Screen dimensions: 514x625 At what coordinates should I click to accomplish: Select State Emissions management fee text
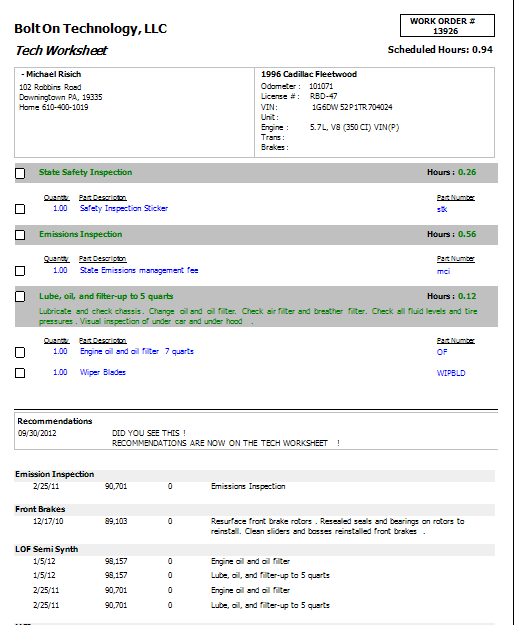(139, 270)
